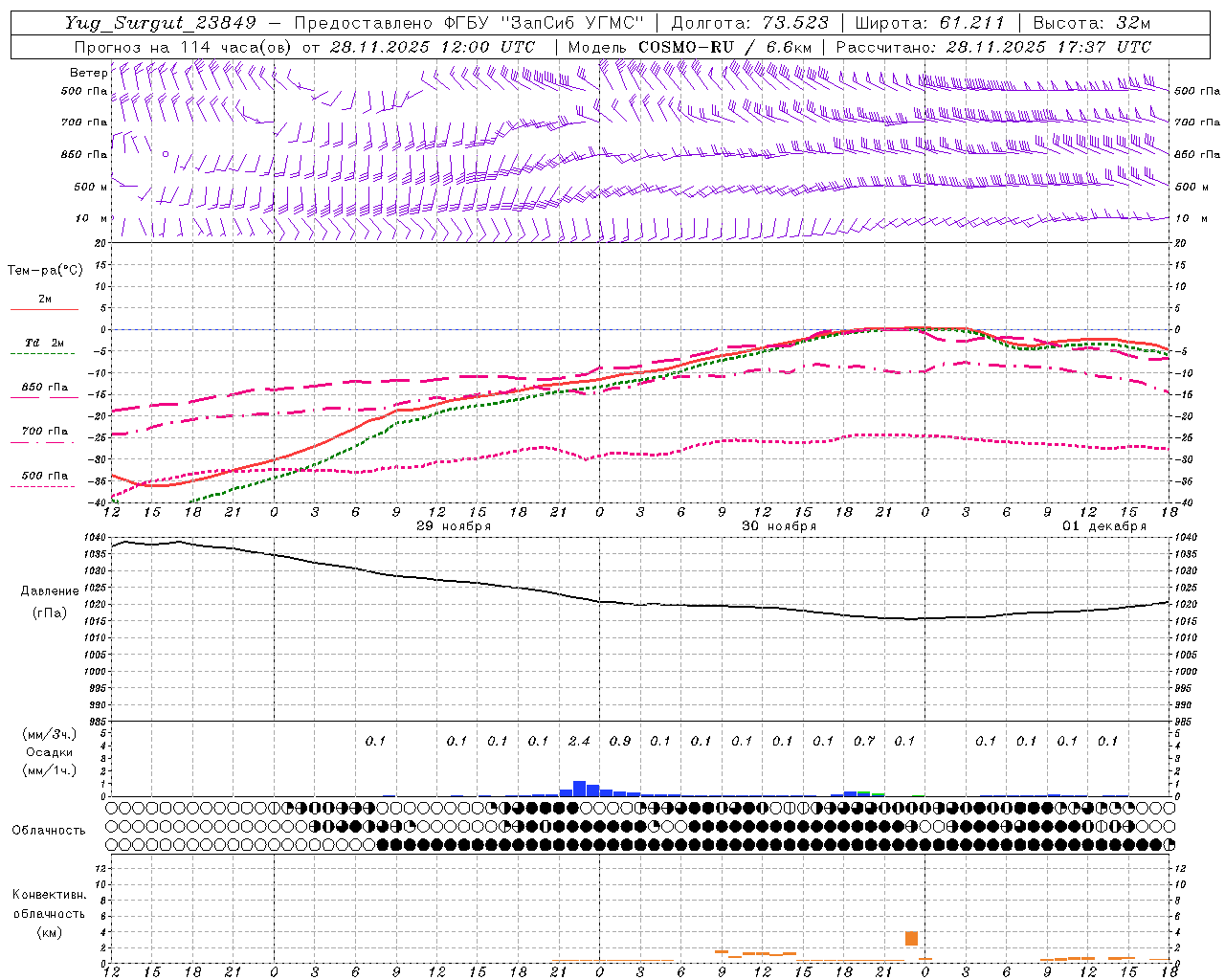The height and width of the screenshot is (980, 1225).
Task: Click the Долгота: 73.523 value
Action: pos(749,23)
